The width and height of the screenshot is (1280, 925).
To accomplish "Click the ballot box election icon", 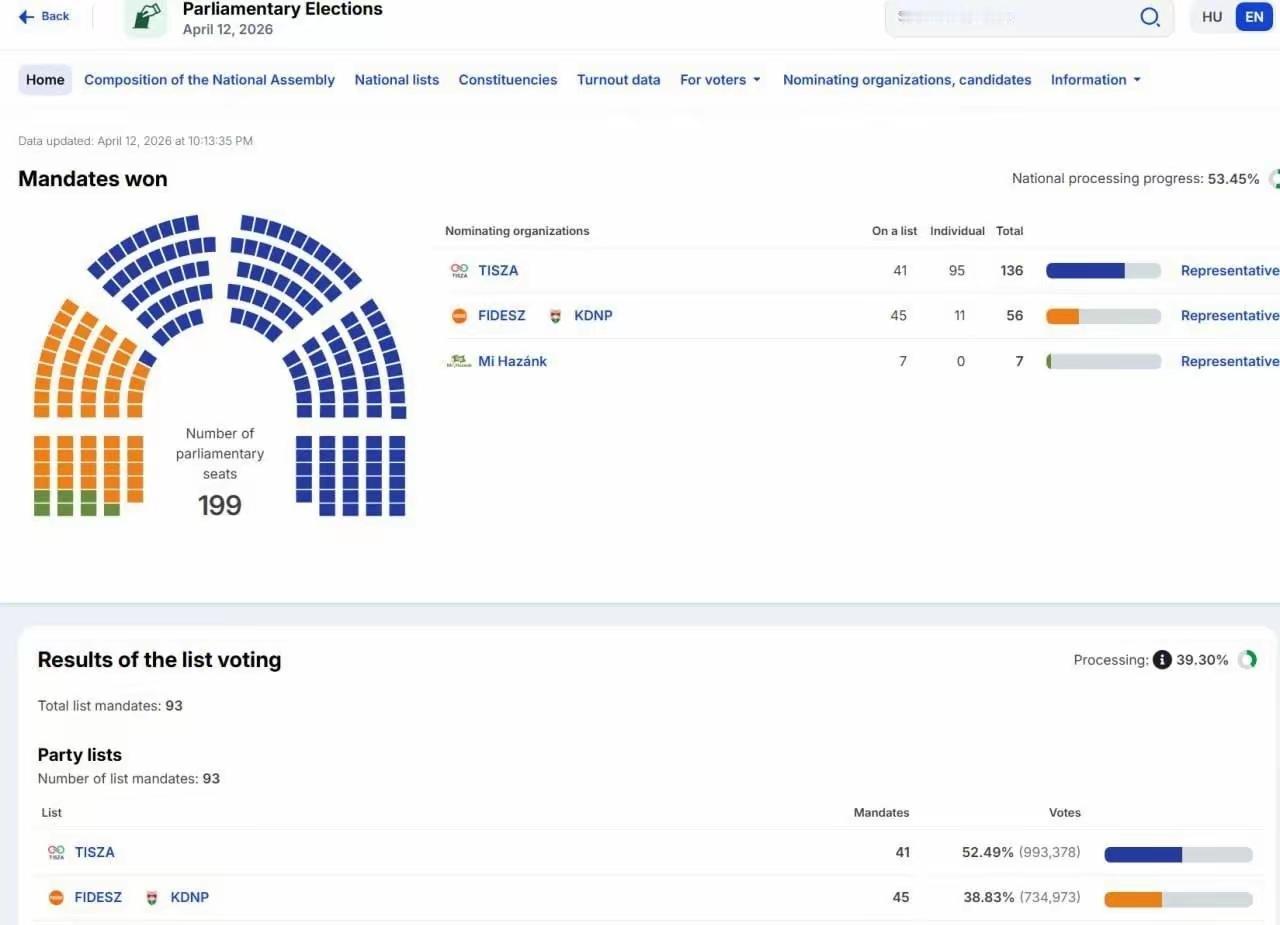I will [x=145, y=18].
